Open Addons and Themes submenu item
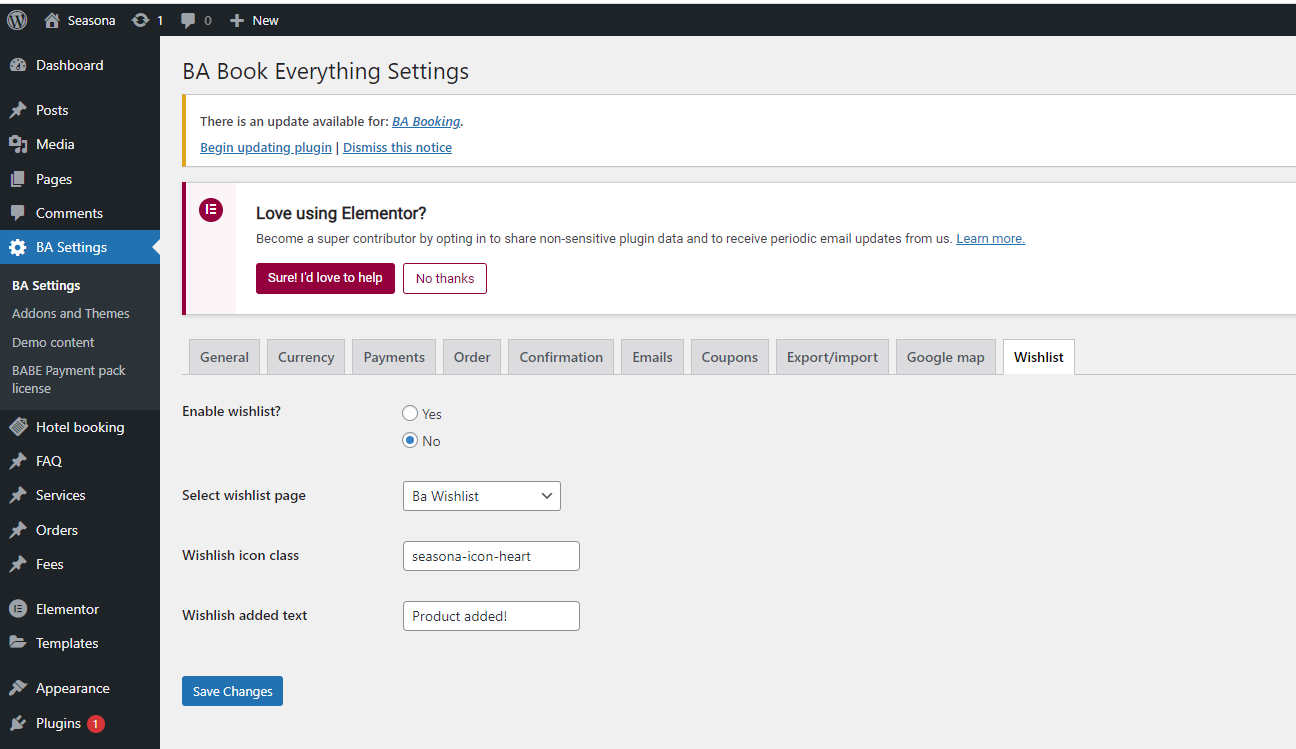 [71, 313]
